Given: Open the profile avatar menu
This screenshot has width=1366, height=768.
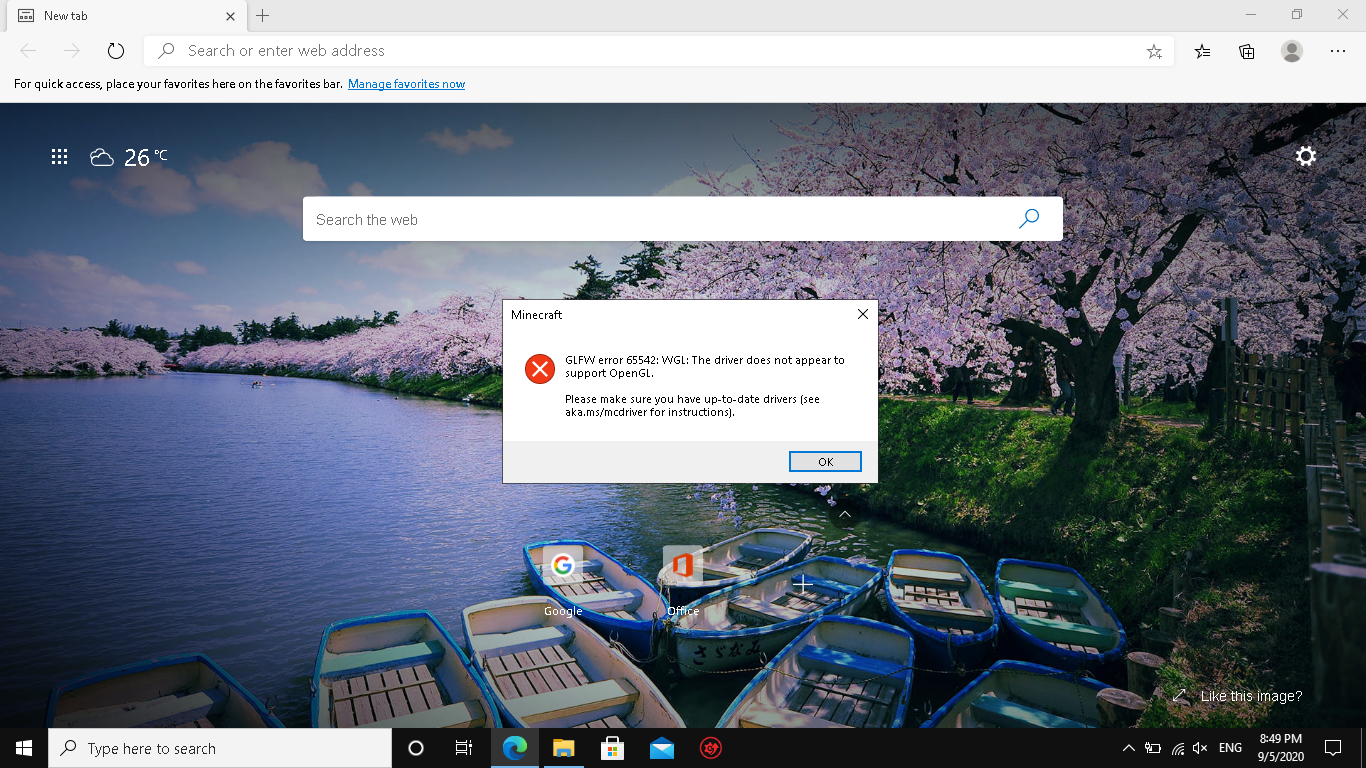Looking at the screenshot, I should 1292,51.
